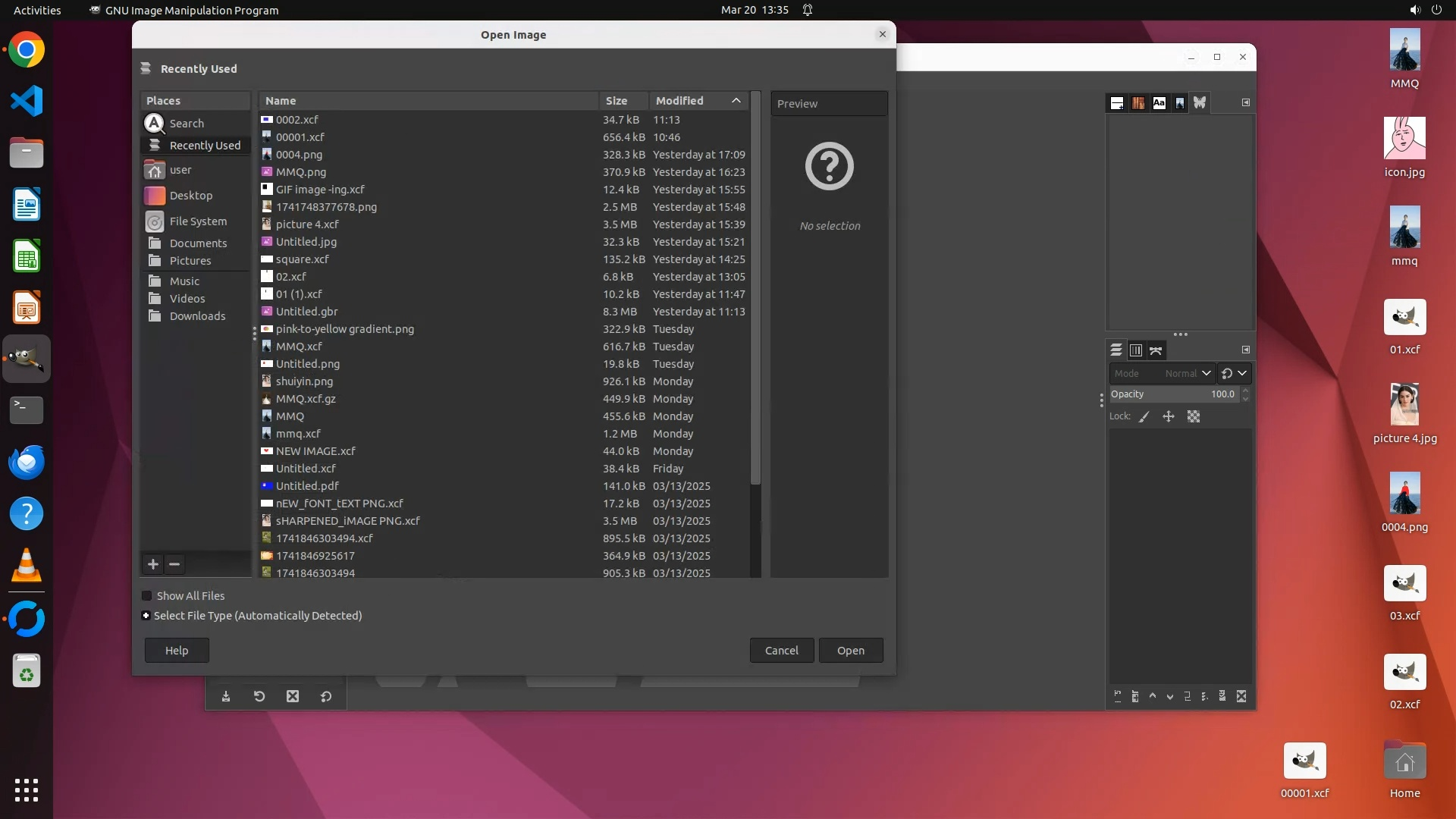Open the Fonts dockable tab
Screen dimensions: 1456x819
1159,103
